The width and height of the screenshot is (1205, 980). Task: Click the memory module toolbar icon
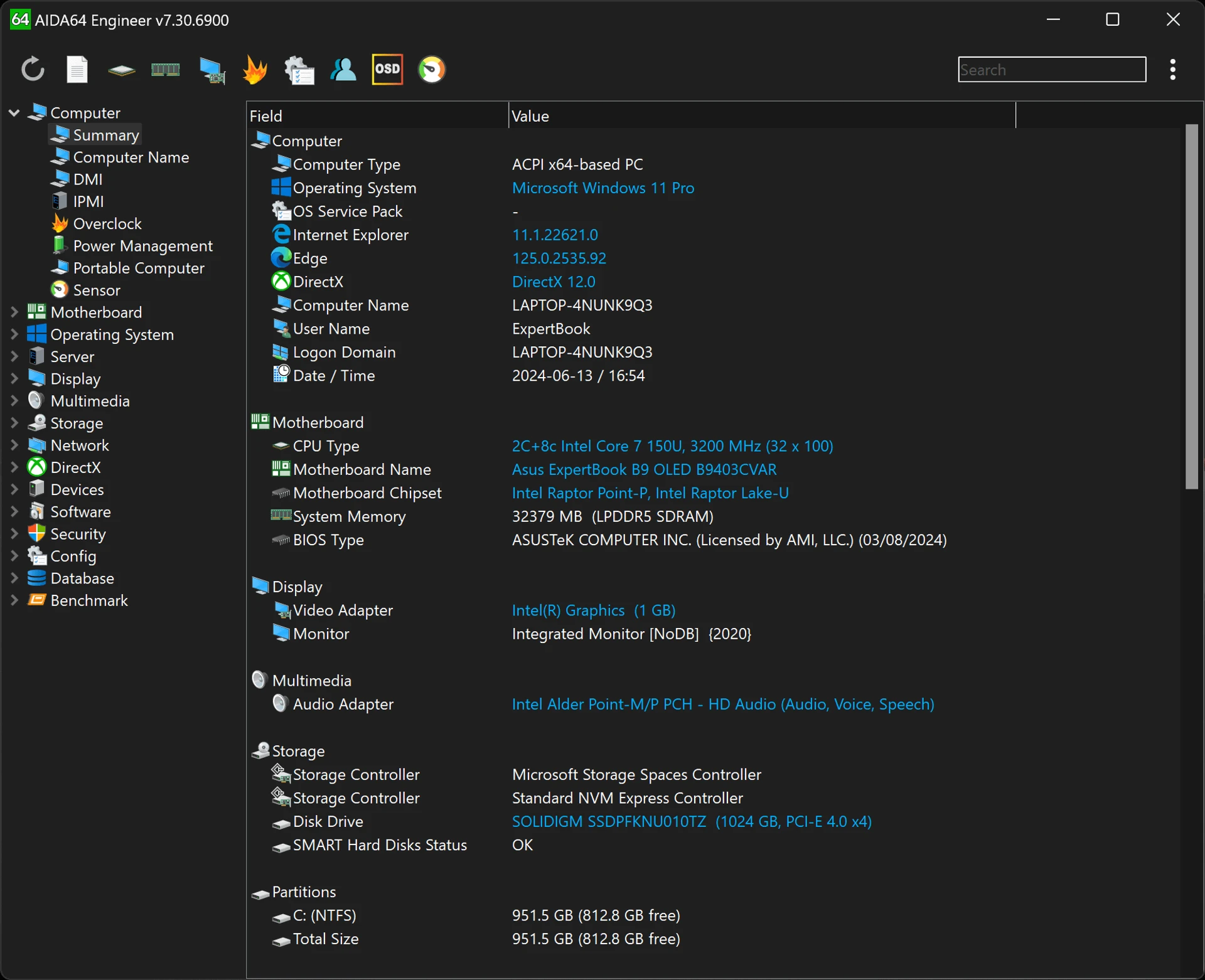tap(166, 70)
